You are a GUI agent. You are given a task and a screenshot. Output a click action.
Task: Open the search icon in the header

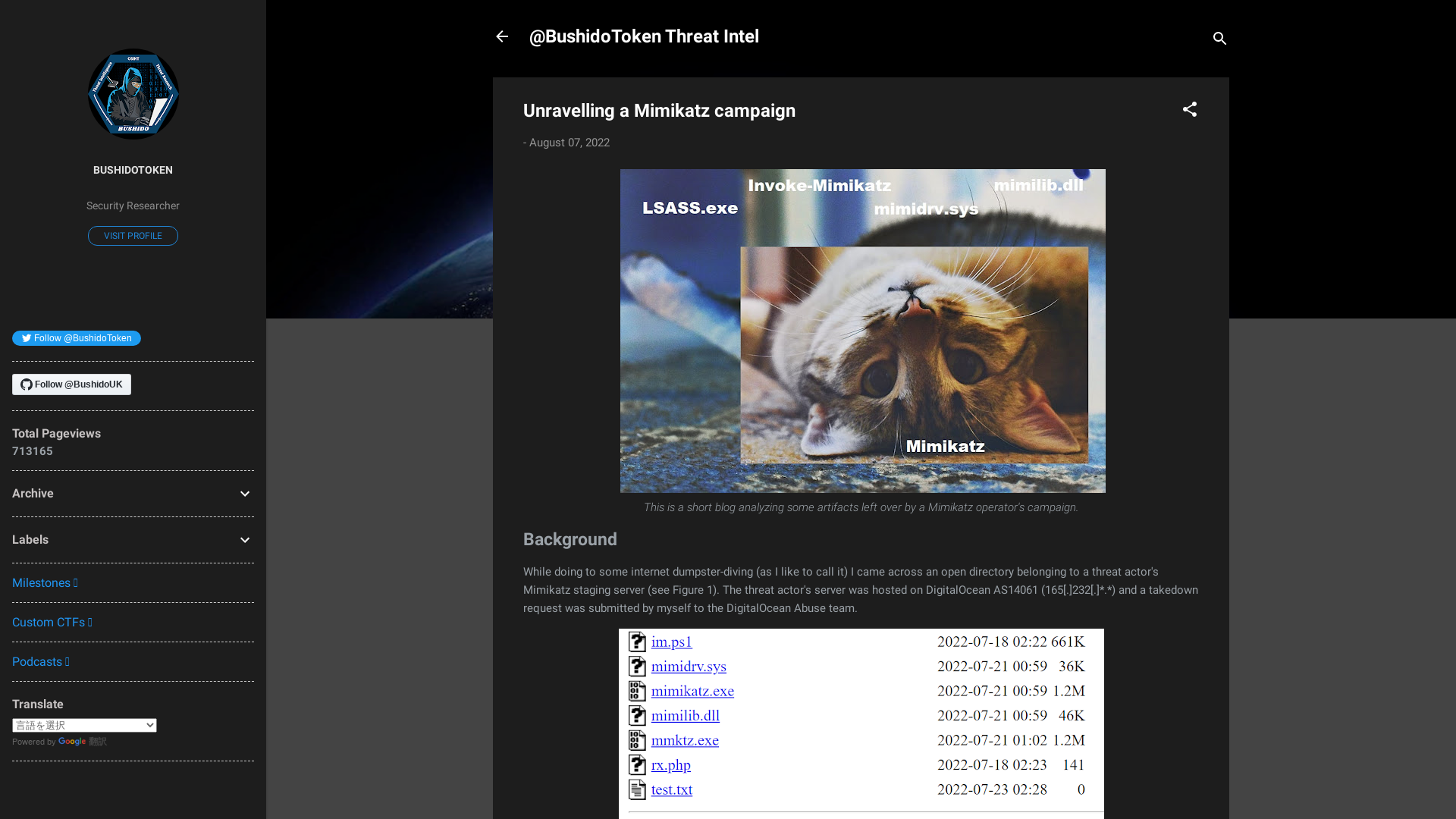pos(1219,38)
